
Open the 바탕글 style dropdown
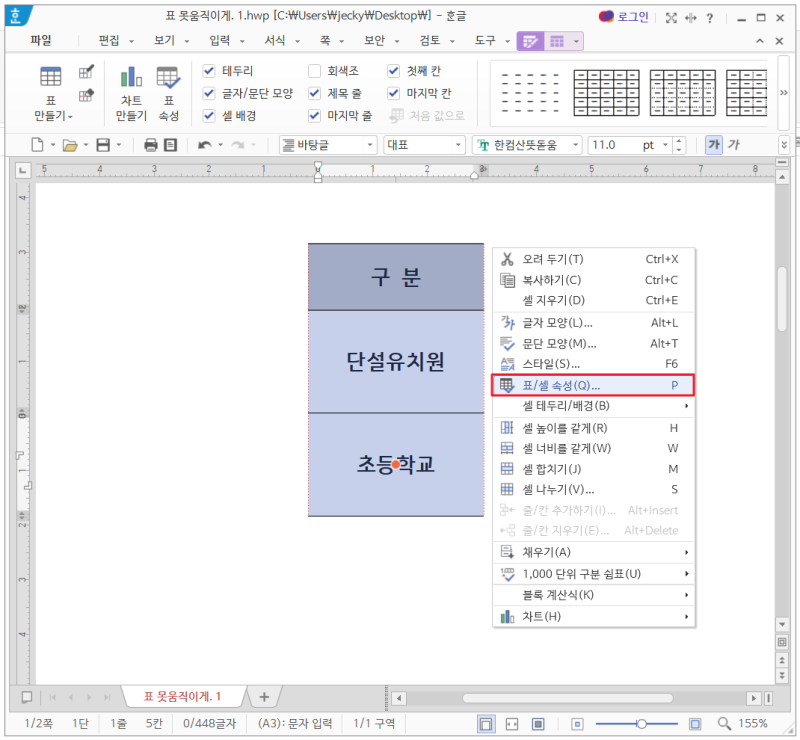pos(370,145)
